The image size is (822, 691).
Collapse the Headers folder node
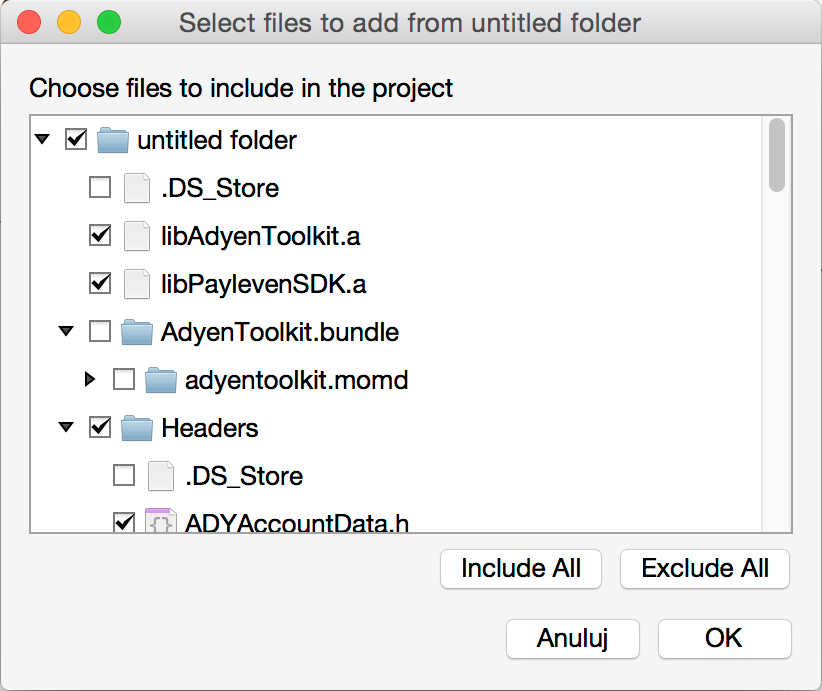click(x=66, y=427)
